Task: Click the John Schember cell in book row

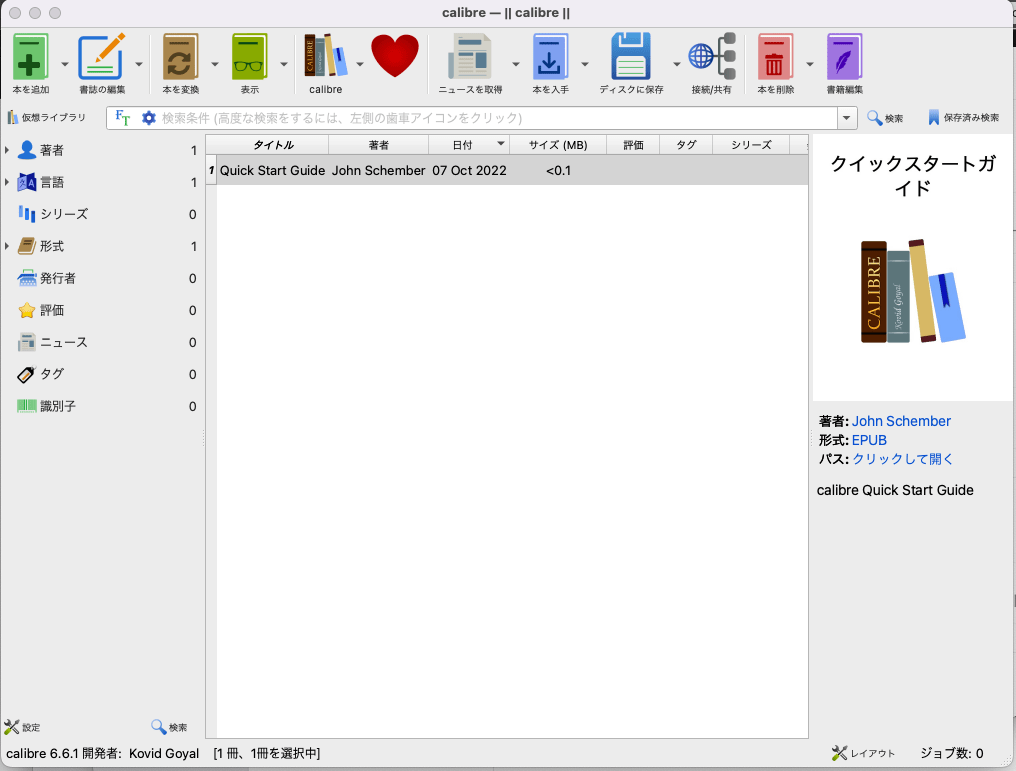Action: [x=378, y=170]
